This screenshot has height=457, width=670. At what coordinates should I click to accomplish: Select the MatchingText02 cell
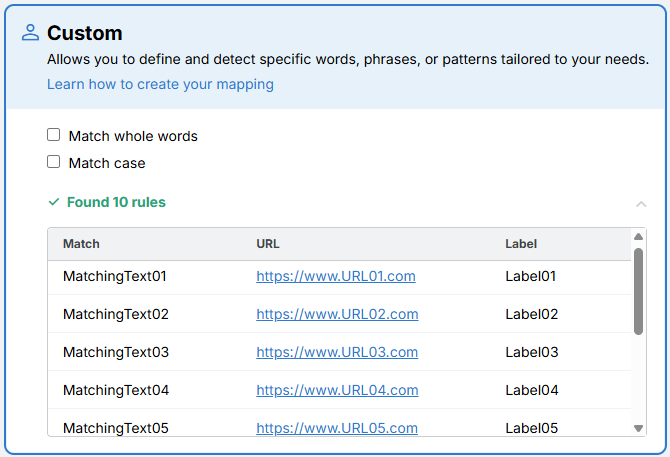coord(116,314)
